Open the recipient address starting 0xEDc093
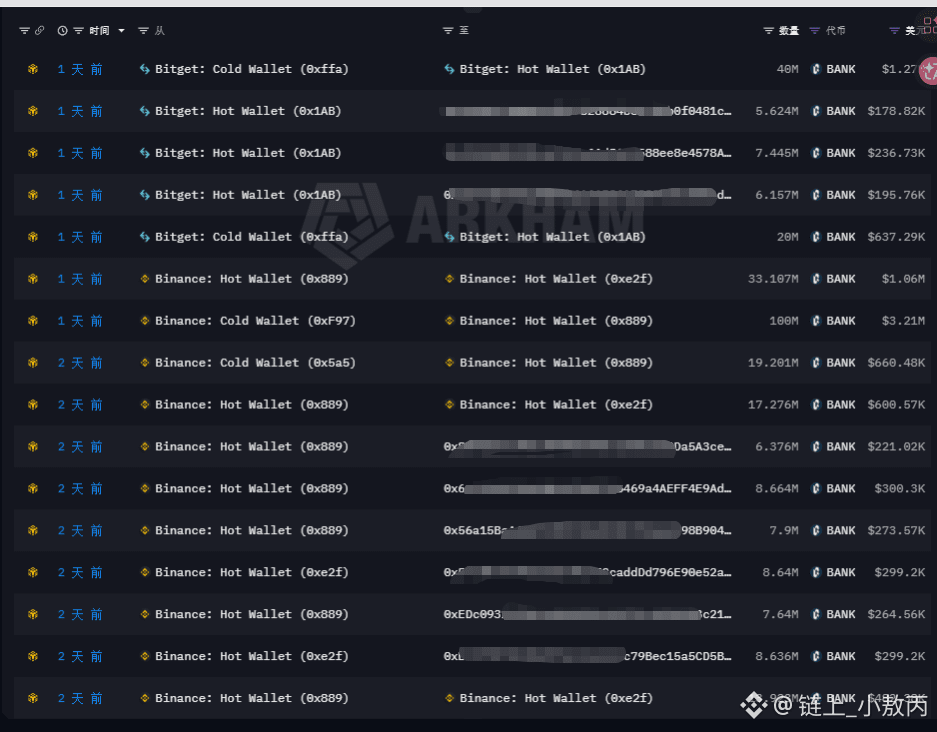Screen dimensions: 937x732 point(587,614)
